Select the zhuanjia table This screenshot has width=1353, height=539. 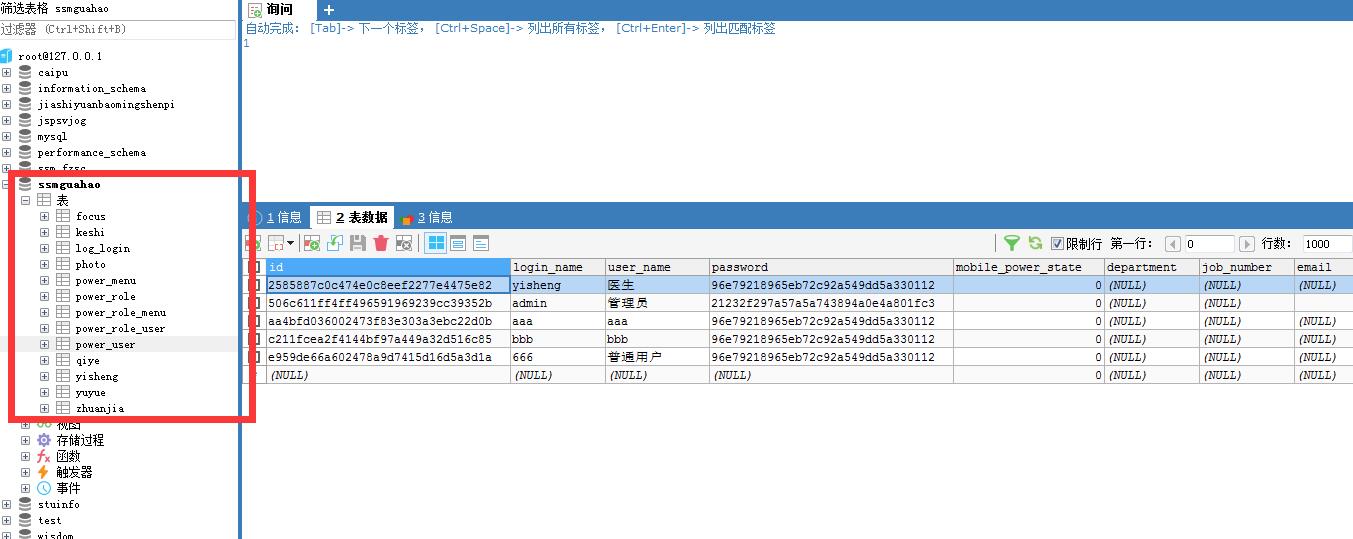[100, 408]
